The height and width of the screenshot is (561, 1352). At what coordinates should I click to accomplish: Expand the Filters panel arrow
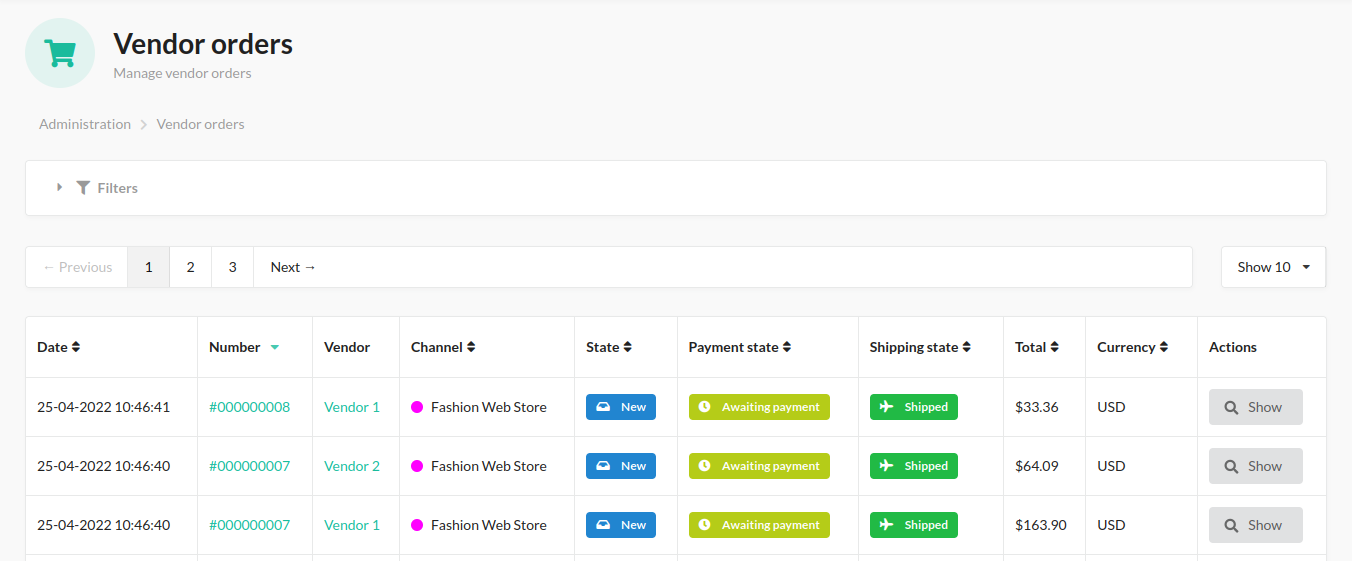59,187
